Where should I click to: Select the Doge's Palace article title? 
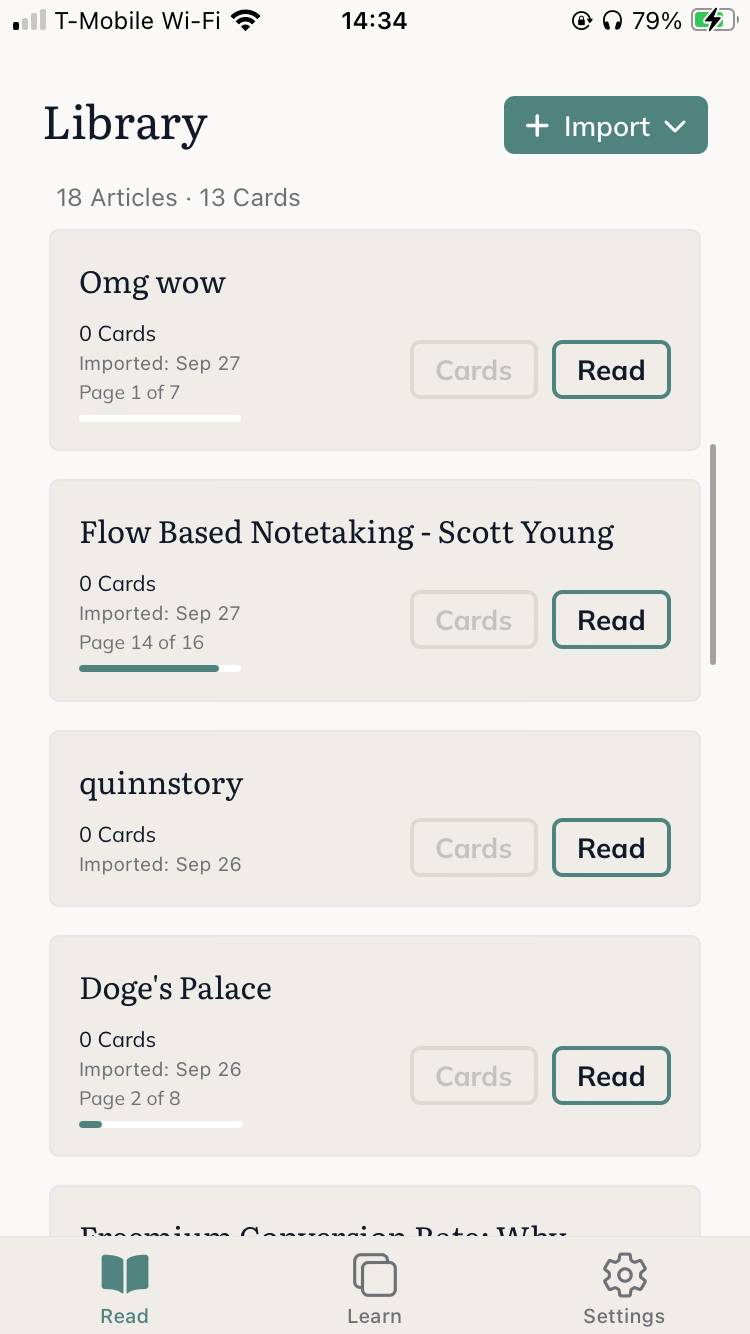(x=176, y=988)
